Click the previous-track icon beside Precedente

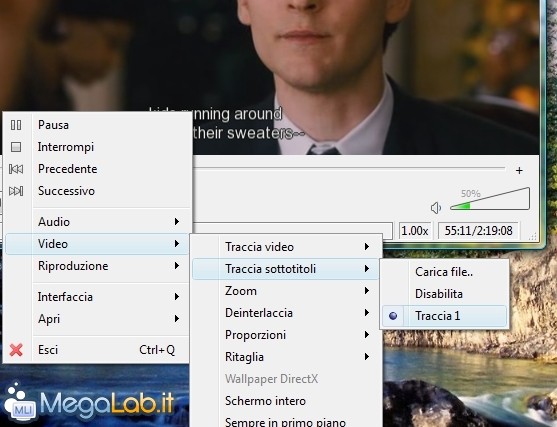click(x=16, y=169)
